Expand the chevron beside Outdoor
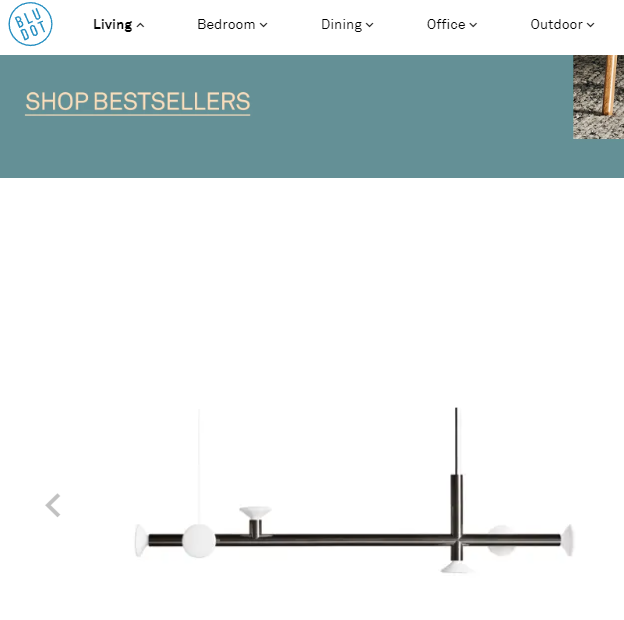The height and width of the screenshot is (620, 624). [590, 25]
